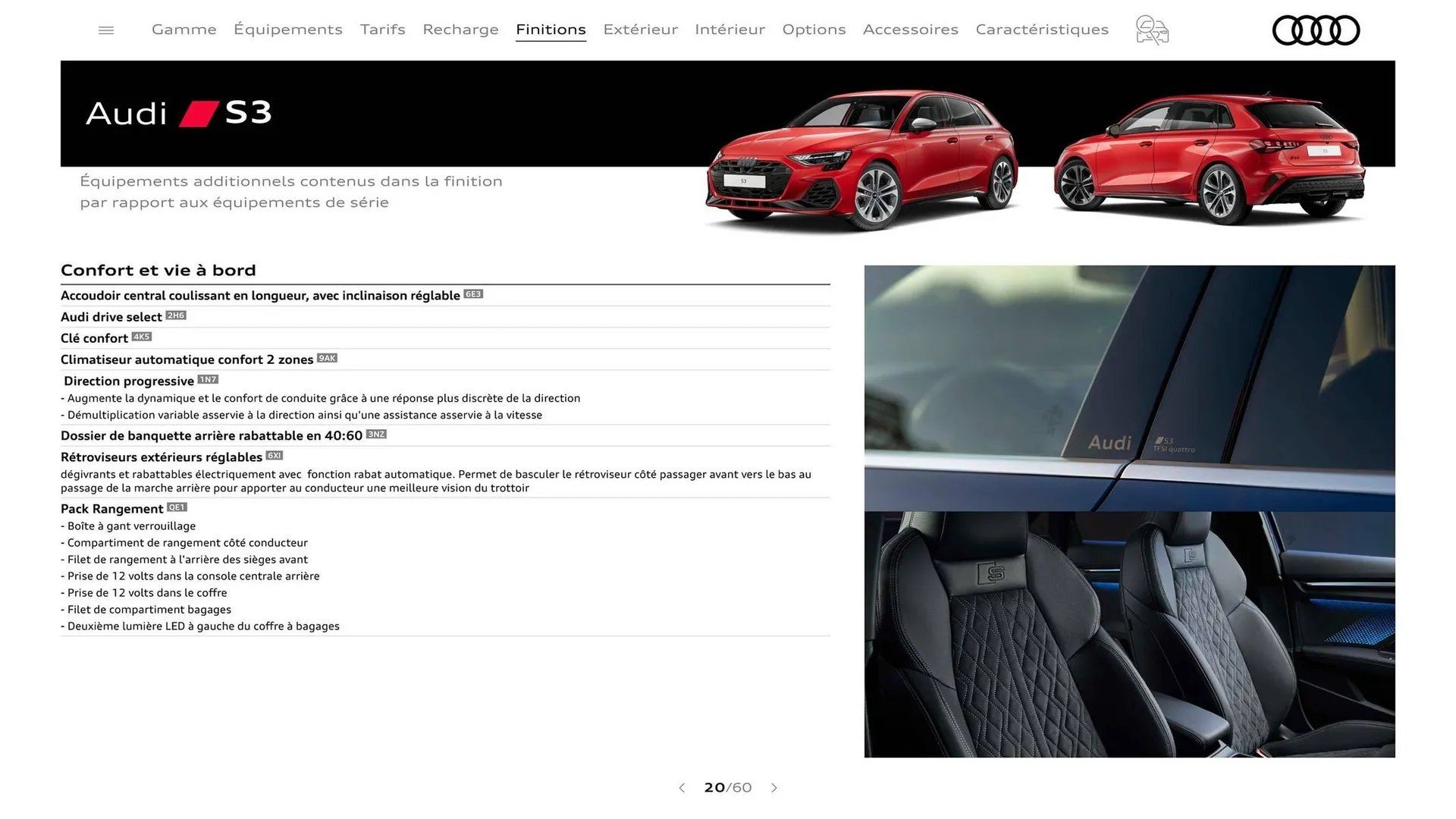Viewport: 1456px width, 819px height.
Task: Click the 6XI badge beside Rétroviseurs extérieurs
Action: 273,456
